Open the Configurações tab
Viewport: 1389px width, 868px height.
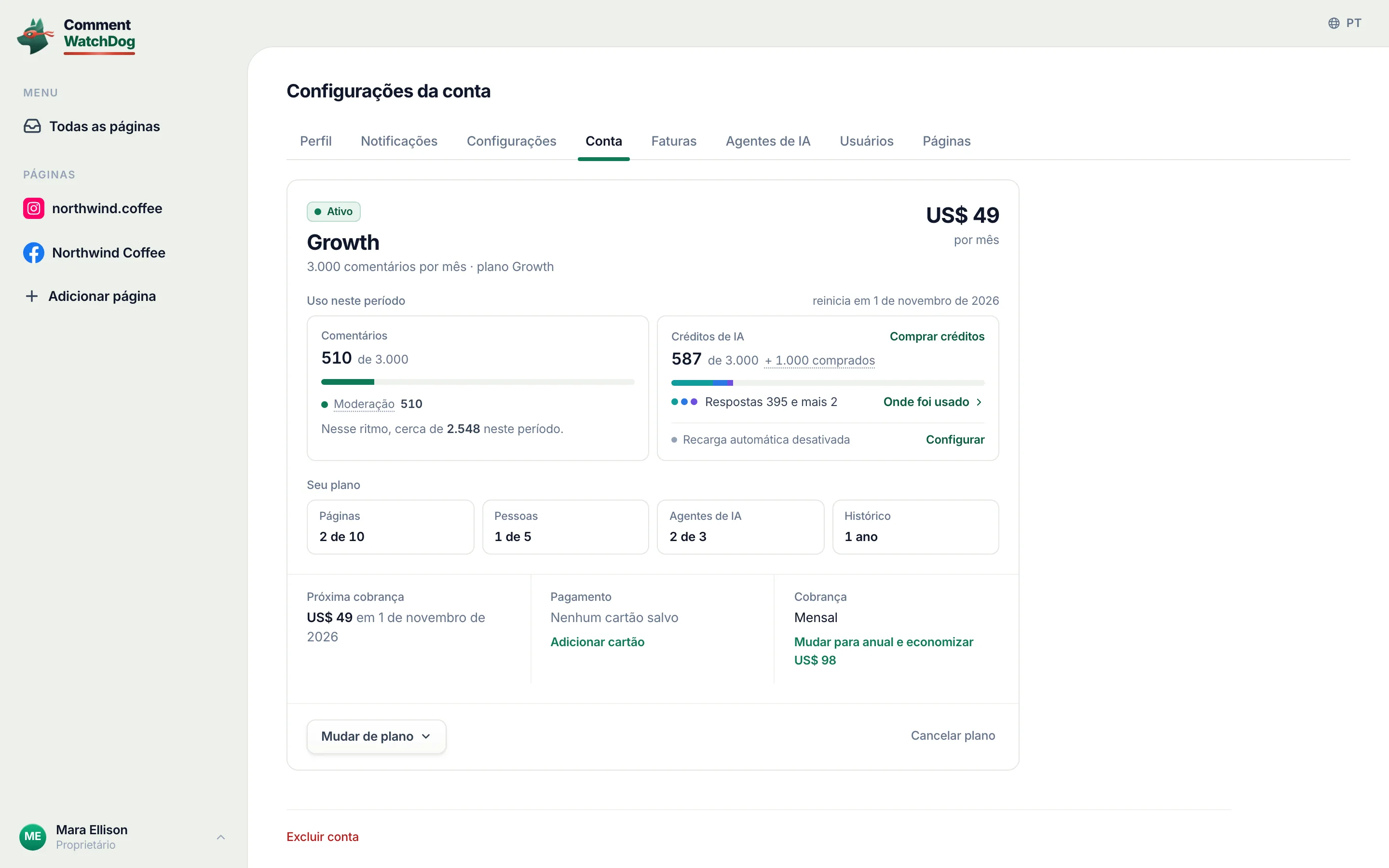tap(511, 141)
